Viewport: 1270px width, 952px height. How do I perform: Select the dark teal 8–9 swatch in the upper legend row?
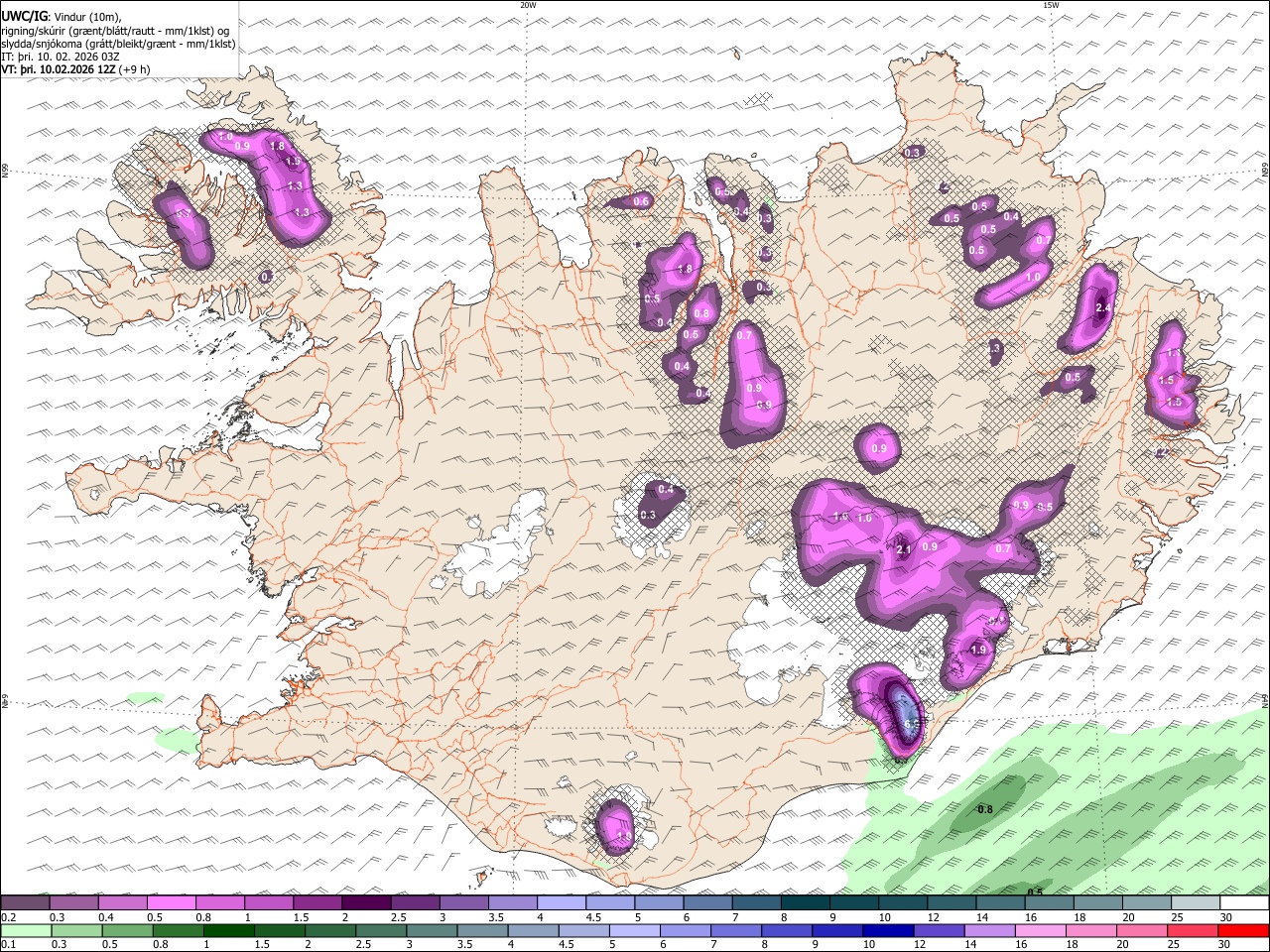coord(806,903)
